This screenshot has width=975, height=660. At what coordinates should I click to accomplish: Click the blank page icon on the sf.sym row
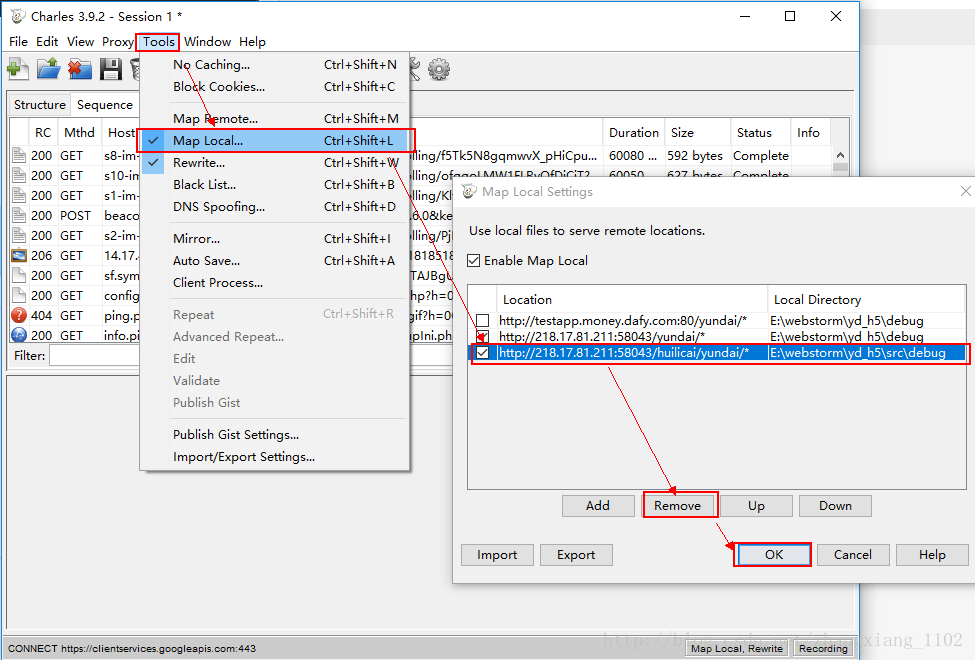[19, 276]
